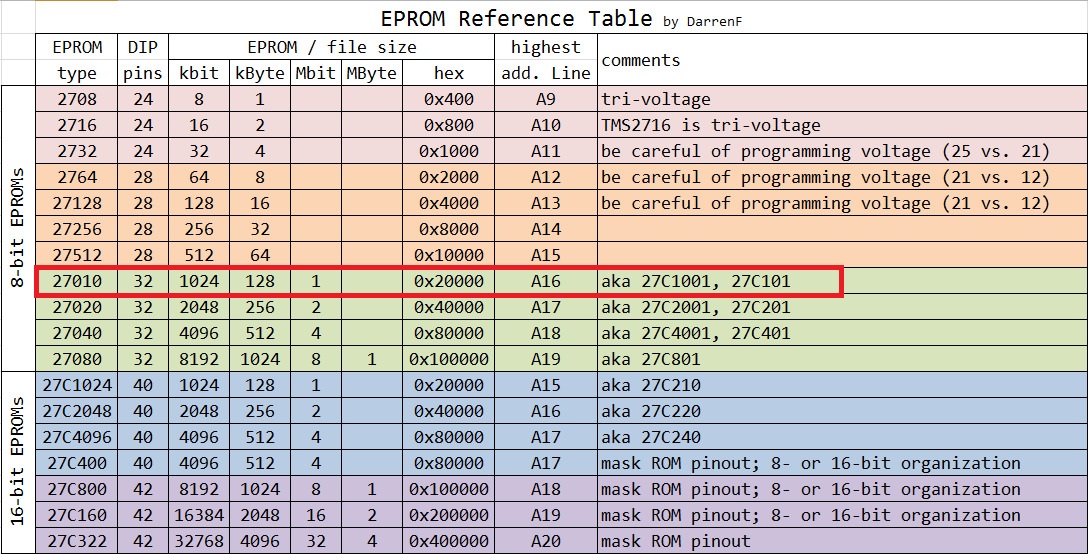Click the 'mask ROM pinout' only comment
The height and width of the screenshot is (554, 1088).
pos(675,541)
